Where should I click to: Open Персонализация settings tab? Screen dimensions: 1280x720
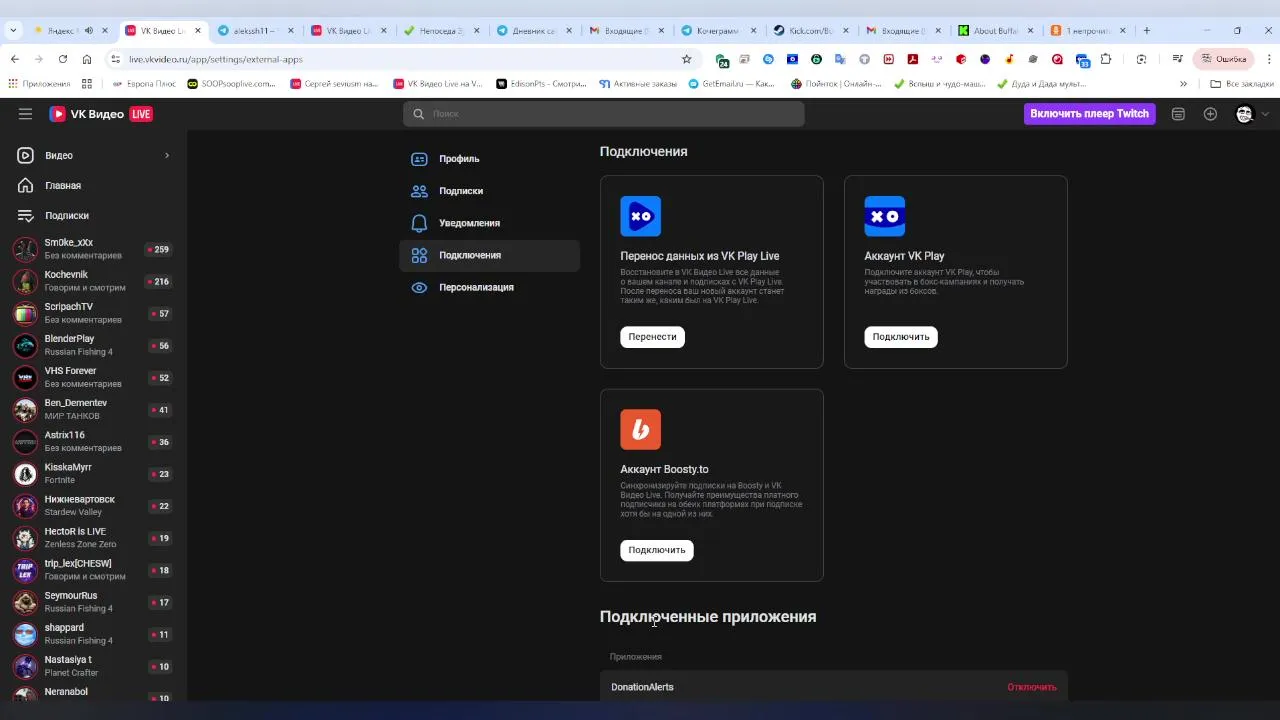coord(489,287)
